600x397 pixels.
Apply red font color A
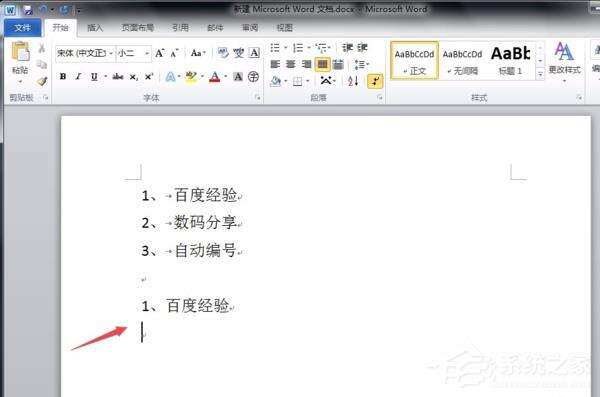coord(215,77)
